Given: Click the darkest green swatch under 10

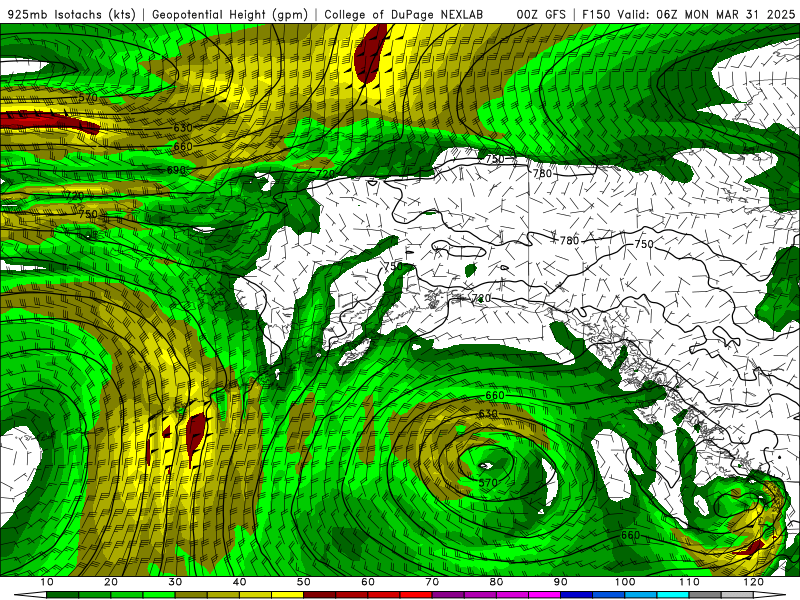Looking at the screenshot, I should (62, 595).
